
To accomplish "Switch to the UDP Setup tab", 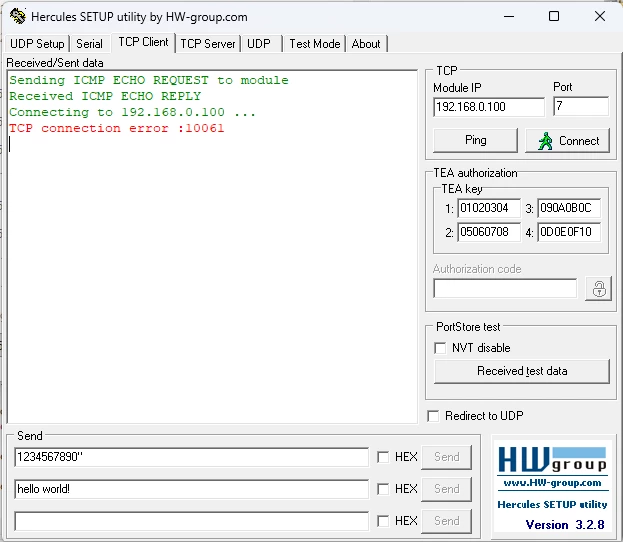I will coord(37,43).
